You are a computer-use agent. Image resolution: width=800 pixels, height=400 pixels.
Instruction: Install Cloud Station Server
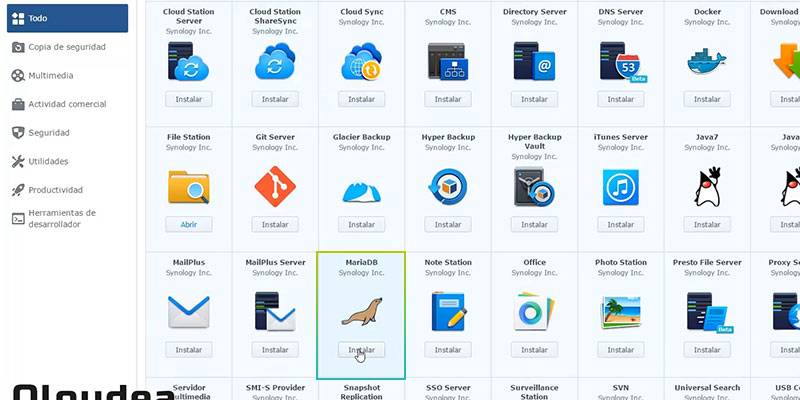coord(188,99)
